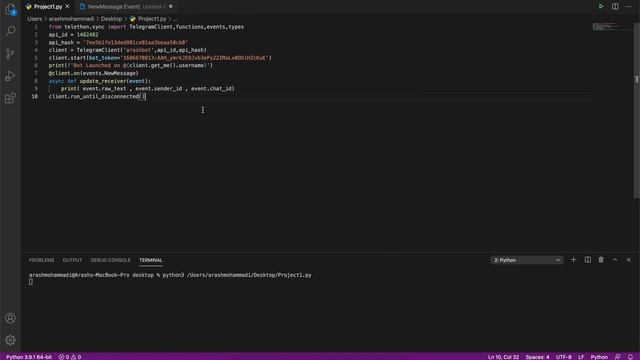Click '@client.on(events.NewMessage)' decorator line
The width and height of the screenshot is (640, 360).
tap(93, 73)
